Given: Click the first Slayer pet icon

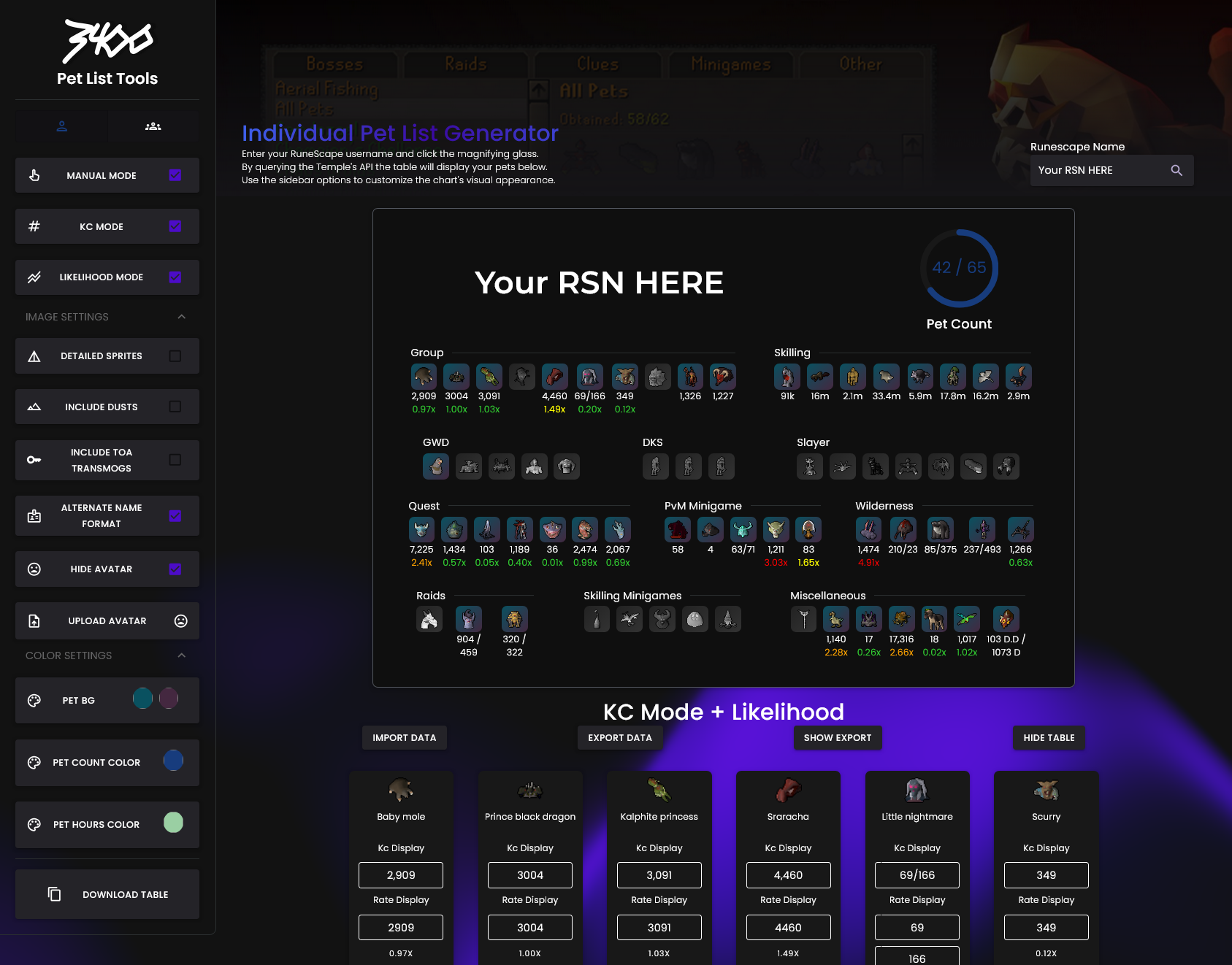Looking at the screenshot, I should tap(810, 466).
